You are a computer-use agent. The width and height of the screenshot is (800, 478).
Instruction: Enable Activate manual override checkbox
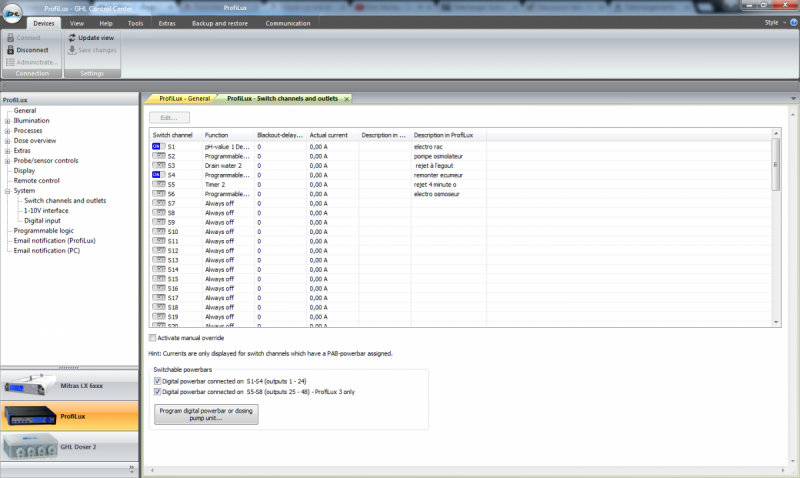point(153,338)
